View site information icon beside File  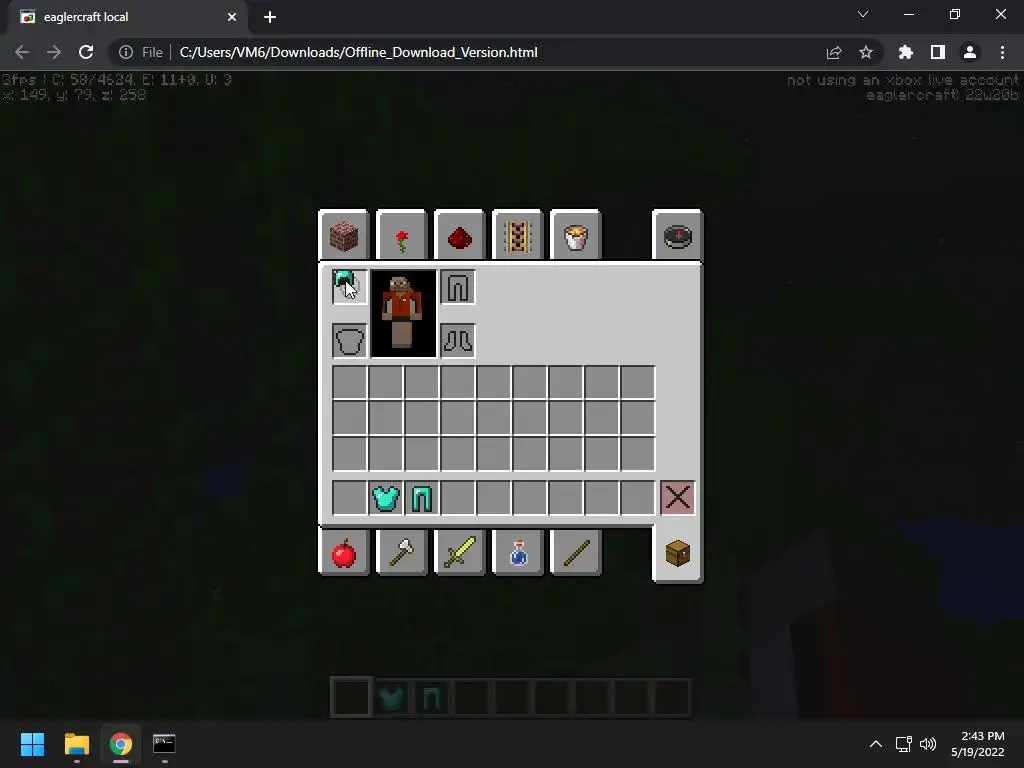pyautogui.click(x=125, y=52)
